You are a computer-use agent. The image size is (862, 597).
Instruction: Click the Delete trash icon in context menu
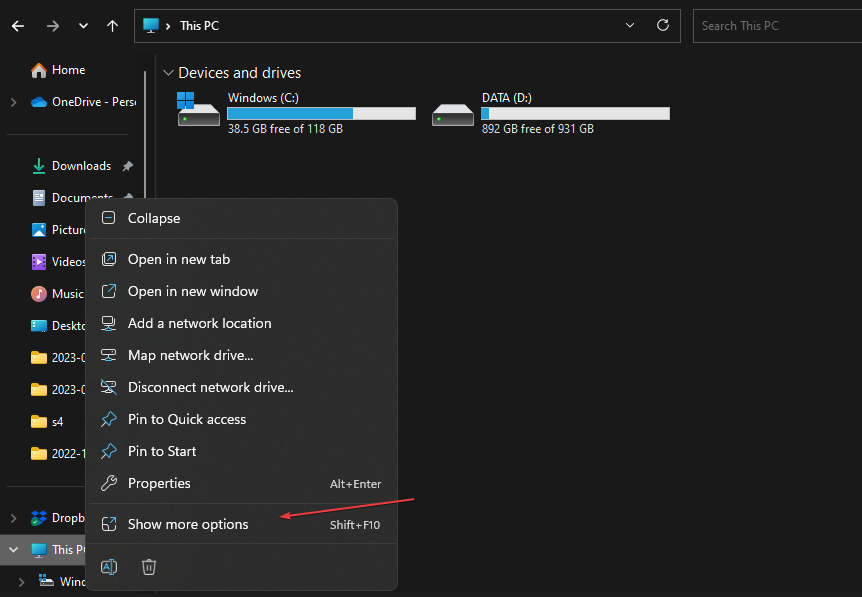149,567
